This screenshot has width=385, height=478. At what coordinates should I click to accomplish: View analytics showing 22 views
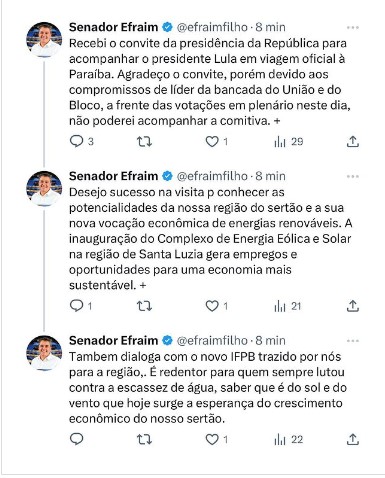point(288,440)
